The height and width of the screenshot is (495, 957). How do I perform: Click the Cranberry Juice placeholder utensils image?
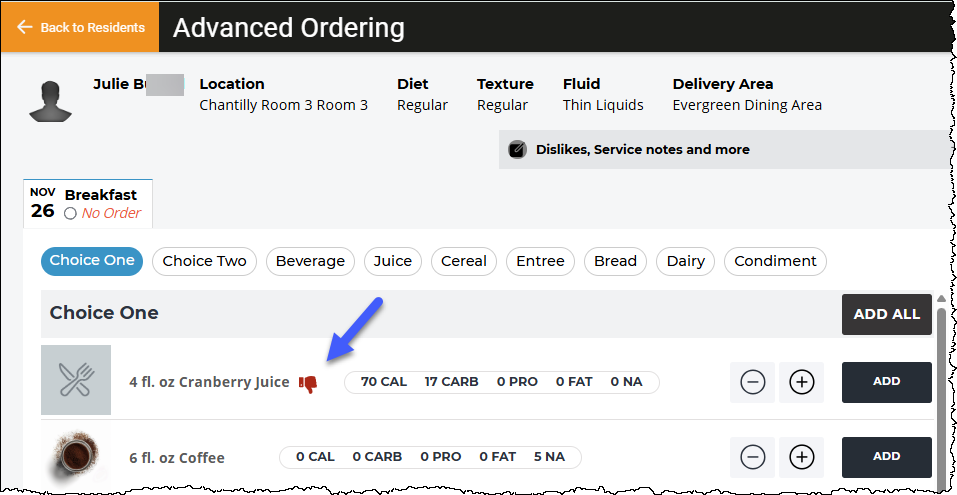pyautogui.click(x=76, y=380)
